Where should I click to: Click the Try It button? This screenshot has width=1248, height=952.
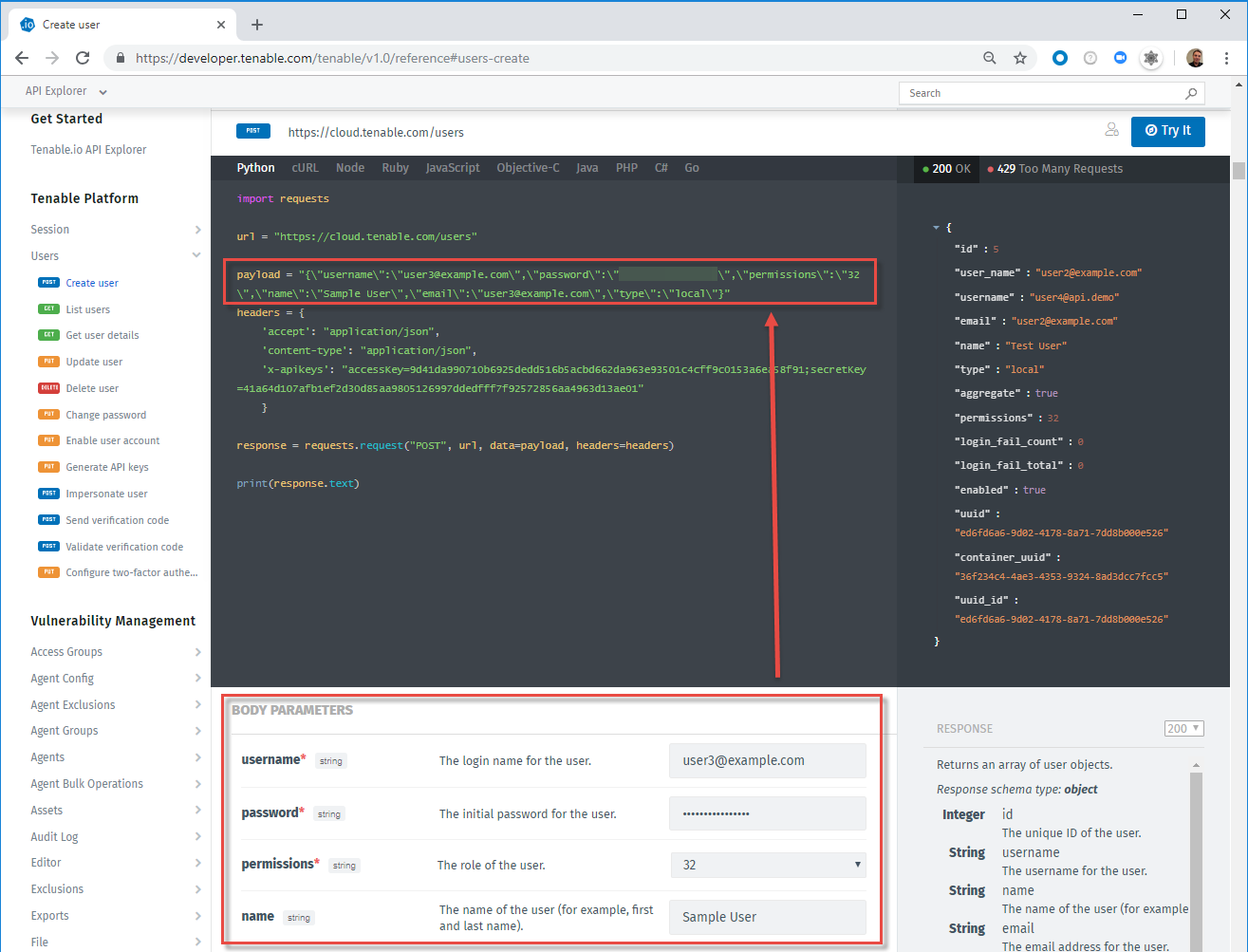[1168, 131]
